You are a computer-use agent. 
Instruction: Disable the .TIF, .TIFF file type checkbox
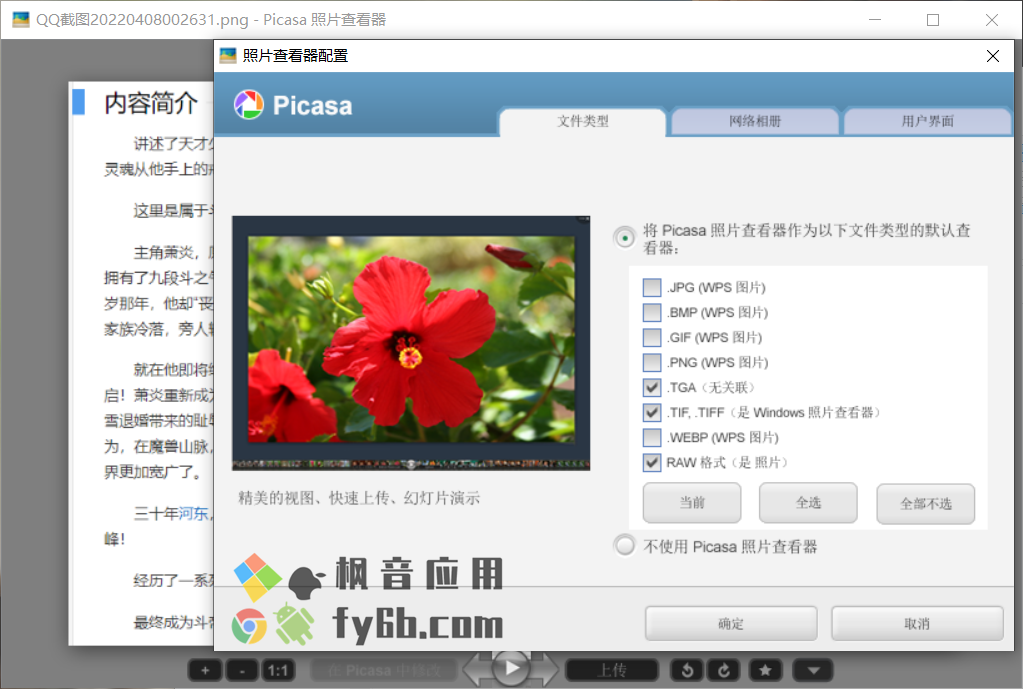[652, 412]
